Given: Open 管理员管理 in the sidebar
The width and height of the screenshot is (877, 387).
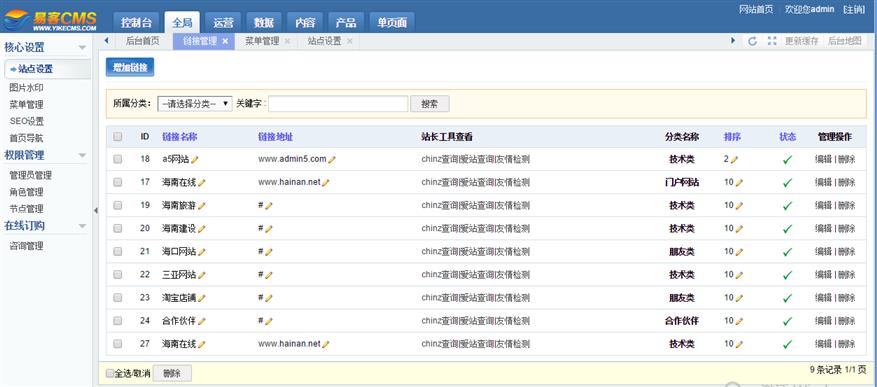Looking at the screenshot, I should pos(30,175).
